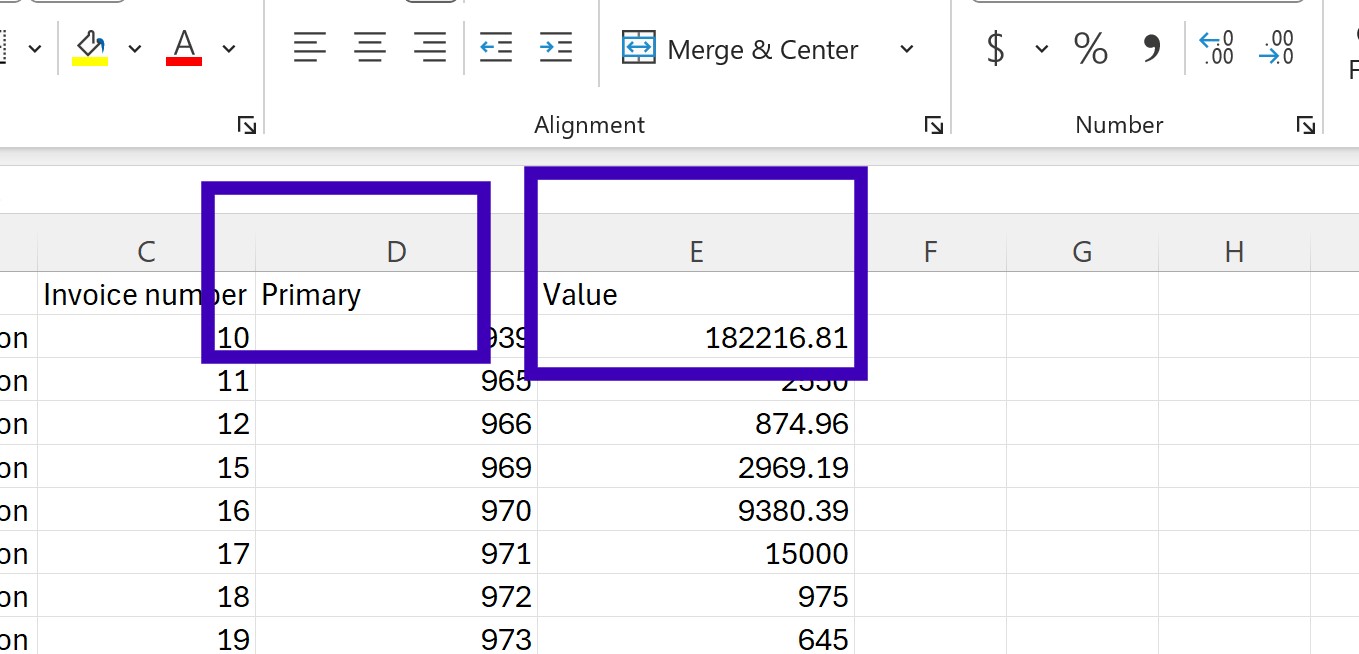Apply Accounting dollar number format
This screenshot has height=654, width=1359.
click(995, 48)
